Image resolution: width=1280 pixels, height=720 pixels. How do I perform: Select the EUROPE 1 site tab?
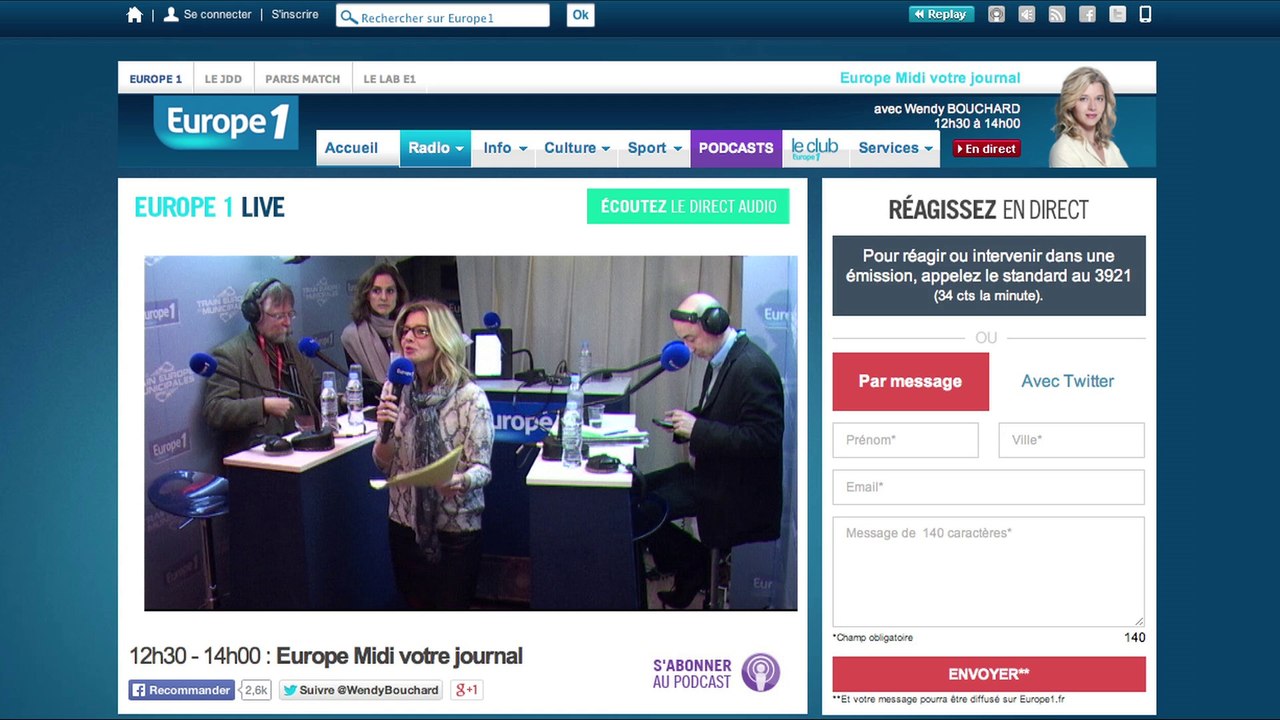155,78
